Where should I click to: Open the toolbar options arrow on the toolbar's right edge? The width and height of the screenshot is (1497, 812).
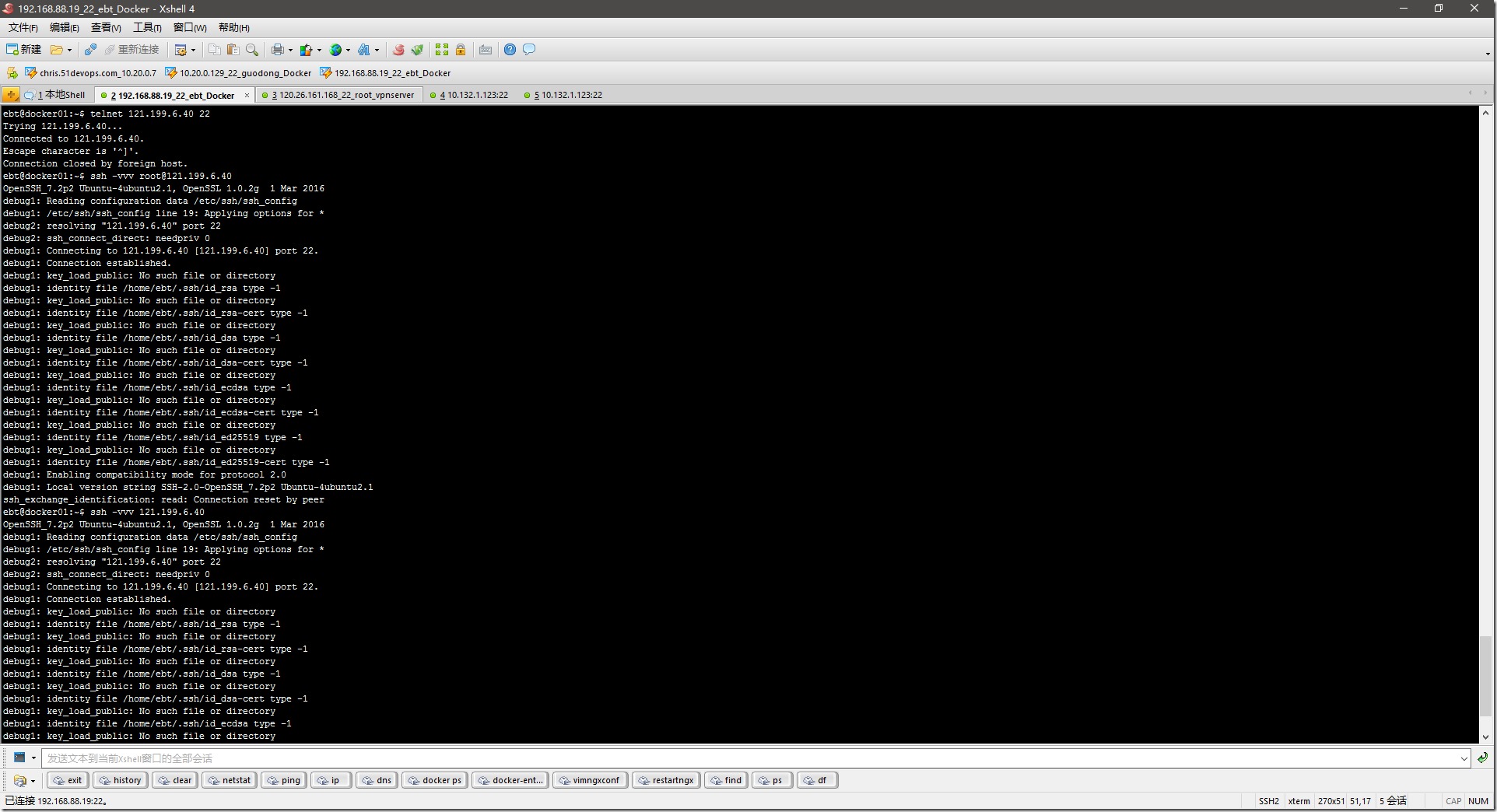click(1488, 54)
